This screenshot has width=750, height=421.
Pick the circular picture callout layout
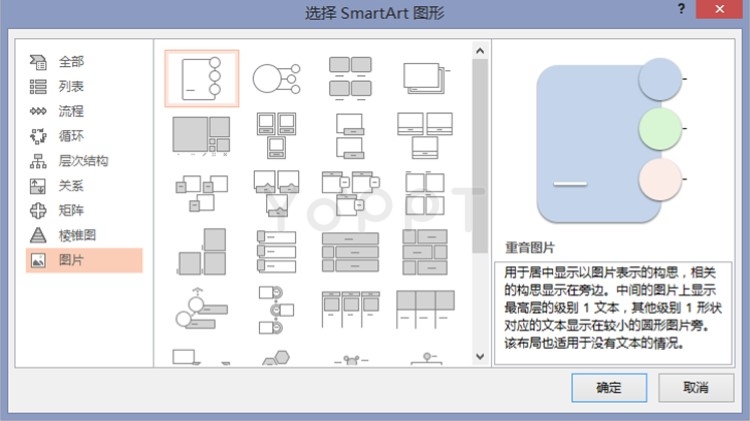276,78
